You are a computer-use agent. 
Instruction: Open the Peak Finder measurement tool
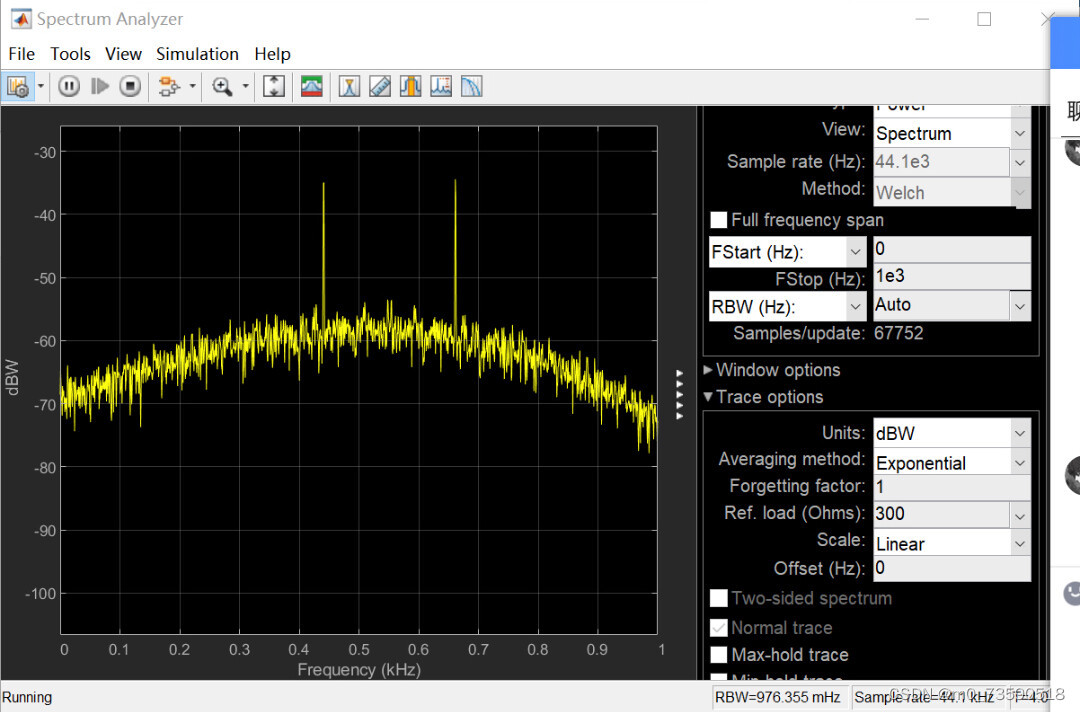441,86
